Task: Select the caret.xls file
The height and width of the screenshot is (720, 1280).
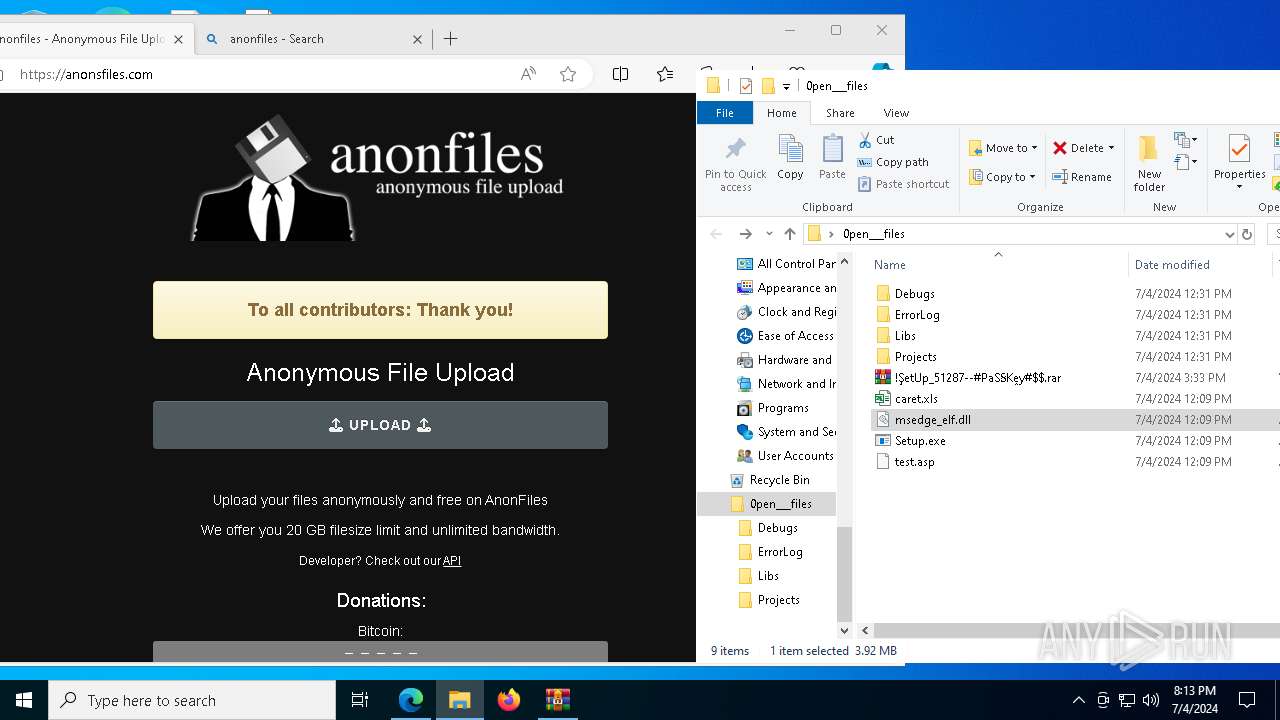Action: (x=916, y=399)
